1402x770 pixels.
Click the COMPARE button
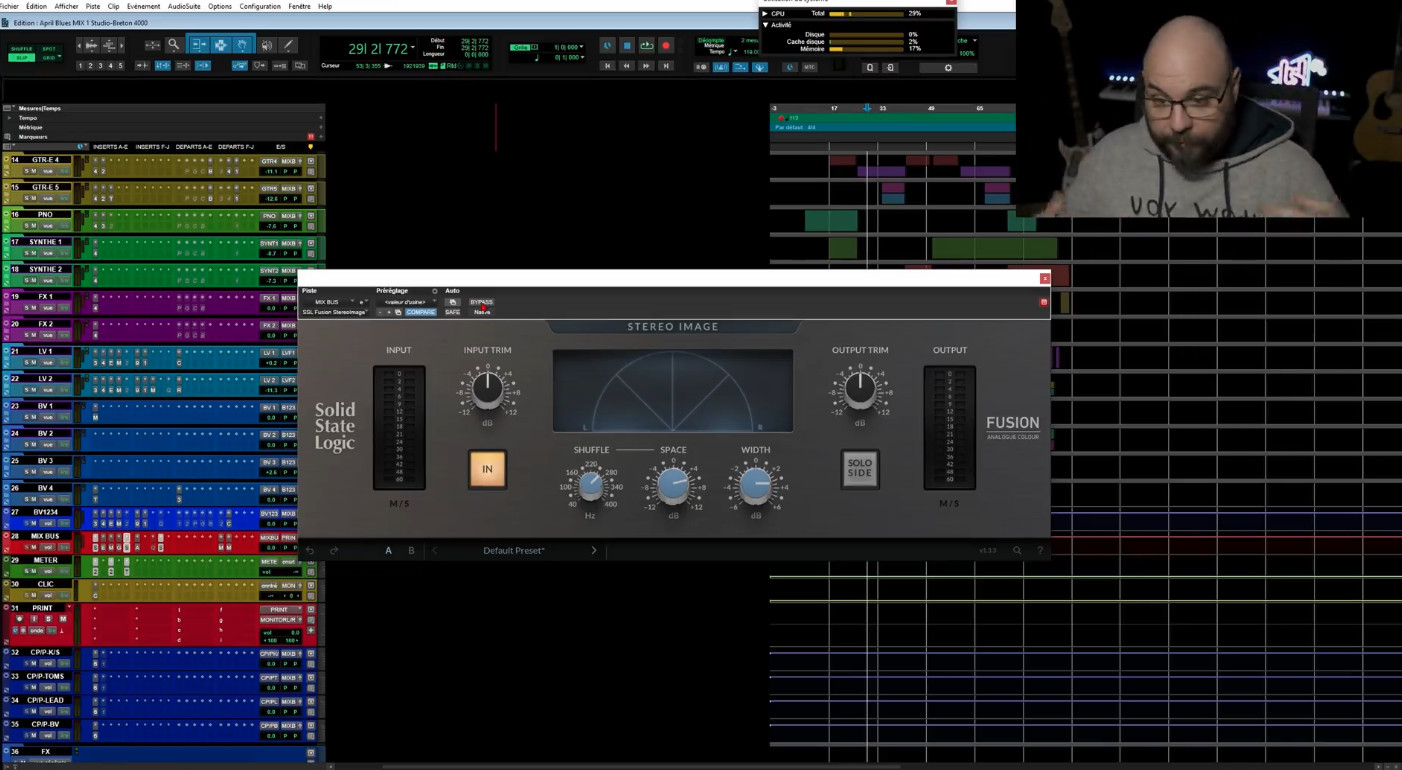click(x=421, y=312)
